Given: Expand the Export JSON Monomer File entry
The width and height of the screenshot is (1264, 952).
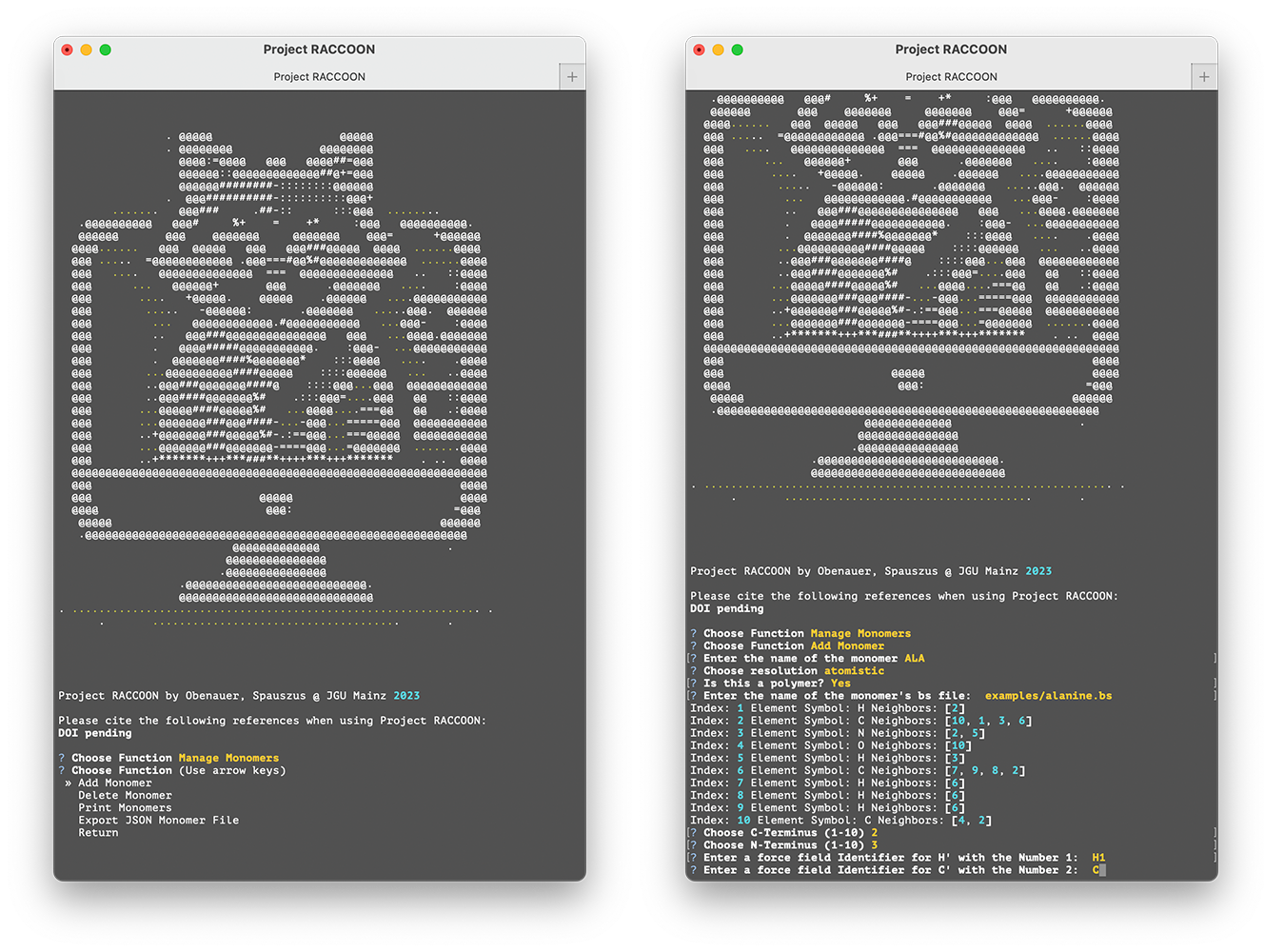Looking at the screenshot, I should click(x=157, y=819).
